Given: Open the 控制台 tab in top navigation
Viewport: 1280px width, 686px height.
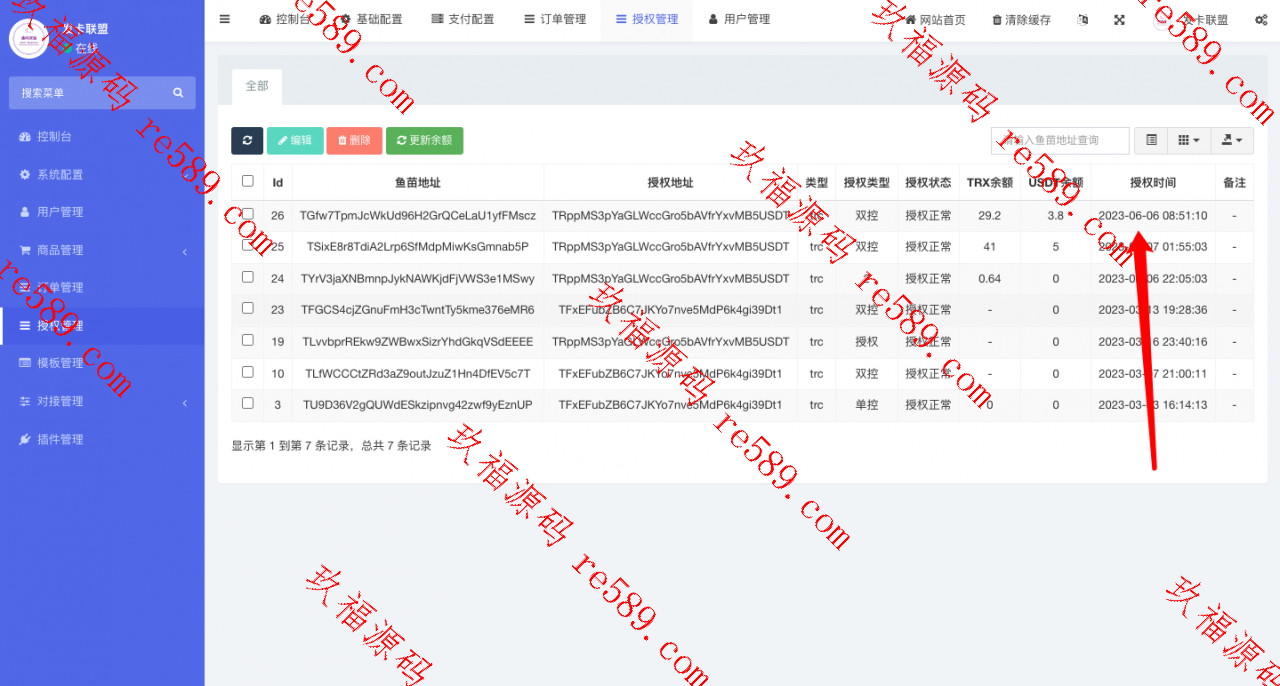Looking at the screenshot, I should tap(285, 19).
